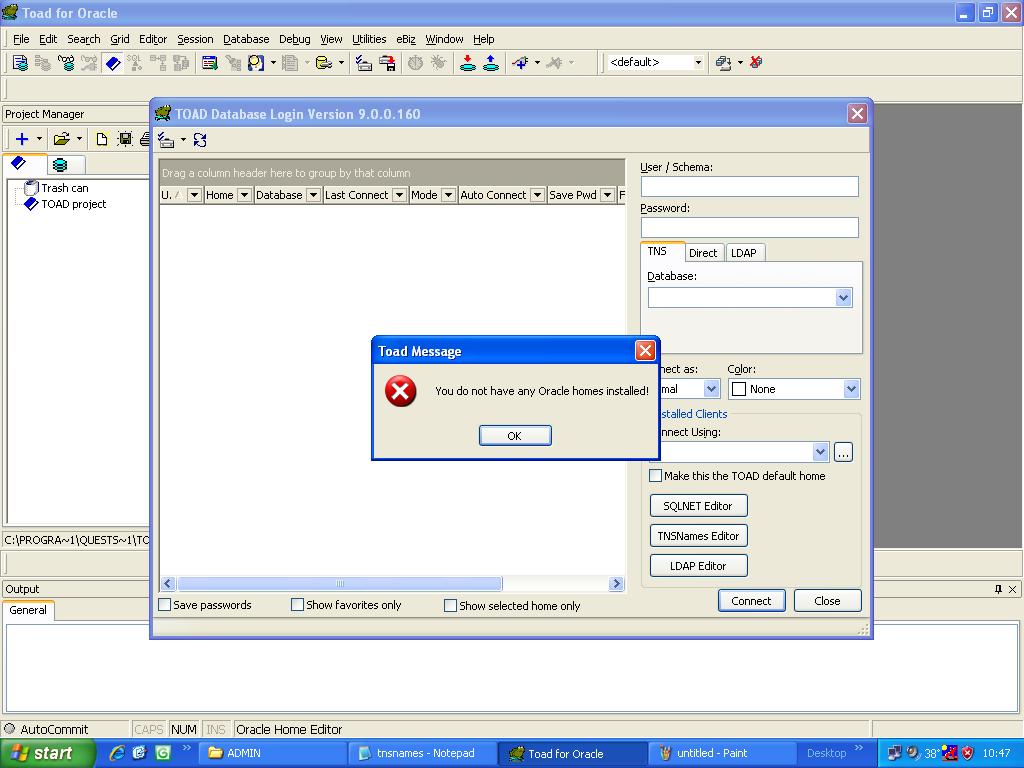Close the Toad Message error dialog

click(645, 351)
